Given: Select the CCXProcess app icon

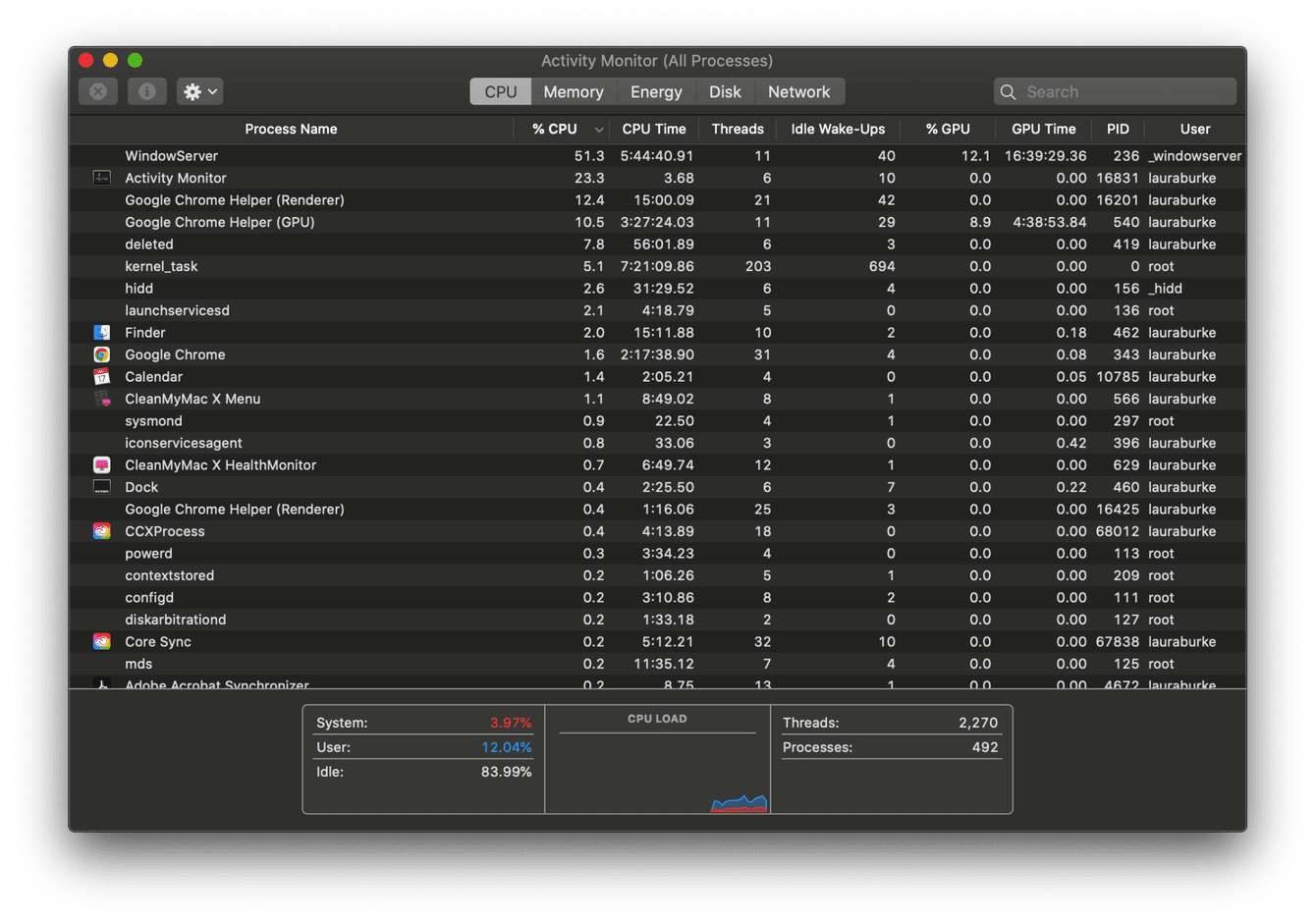Looking at the screenshot, I should pyautogui.click(x=101, y=531).
